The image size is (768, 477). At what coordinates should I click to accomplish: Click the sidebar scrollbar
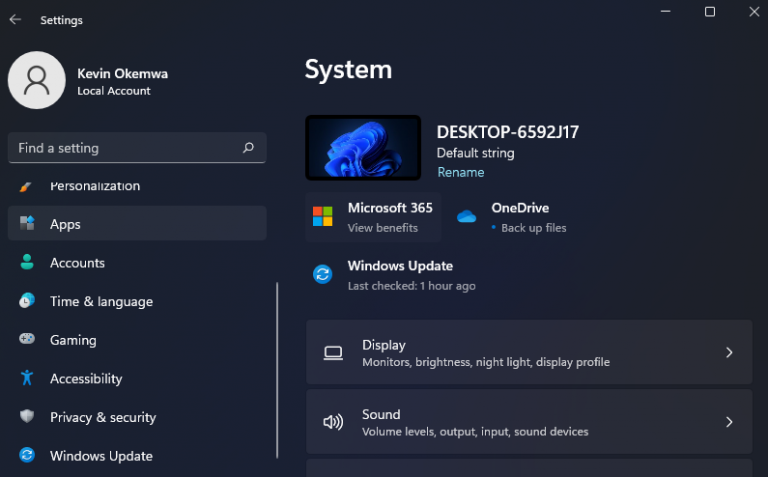tap(277, 370)
